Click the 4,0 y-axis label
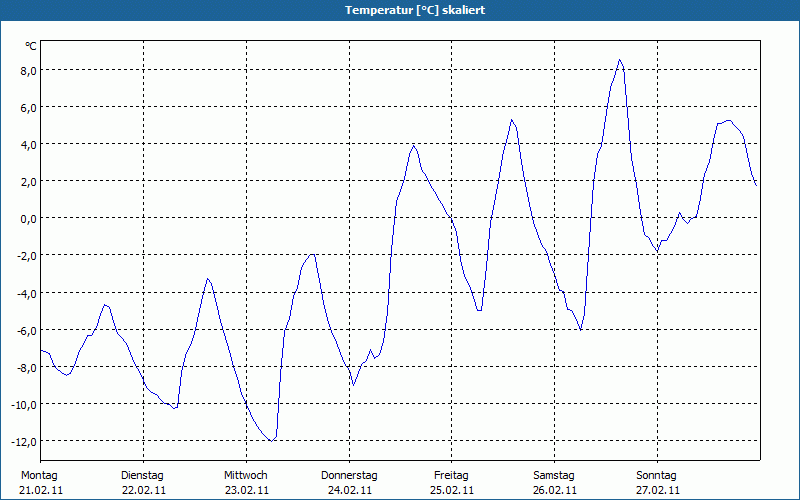800x500 pixels. click(29, 145)
